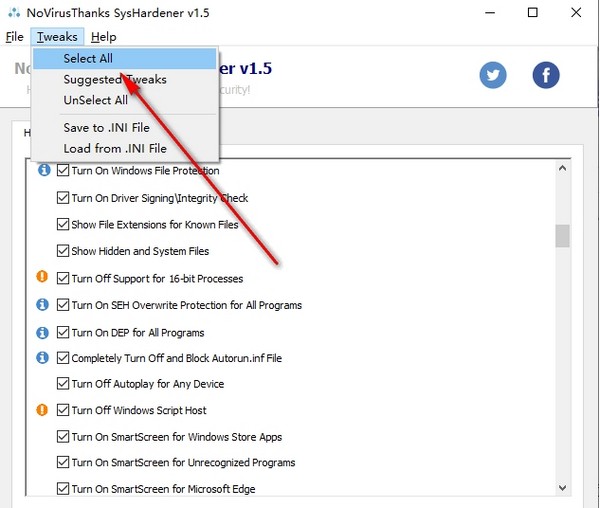This screenshot has width=600, height=508.
Task: Choose Suggested Tweaks menu entry
Action: click(x=125, y=79)
